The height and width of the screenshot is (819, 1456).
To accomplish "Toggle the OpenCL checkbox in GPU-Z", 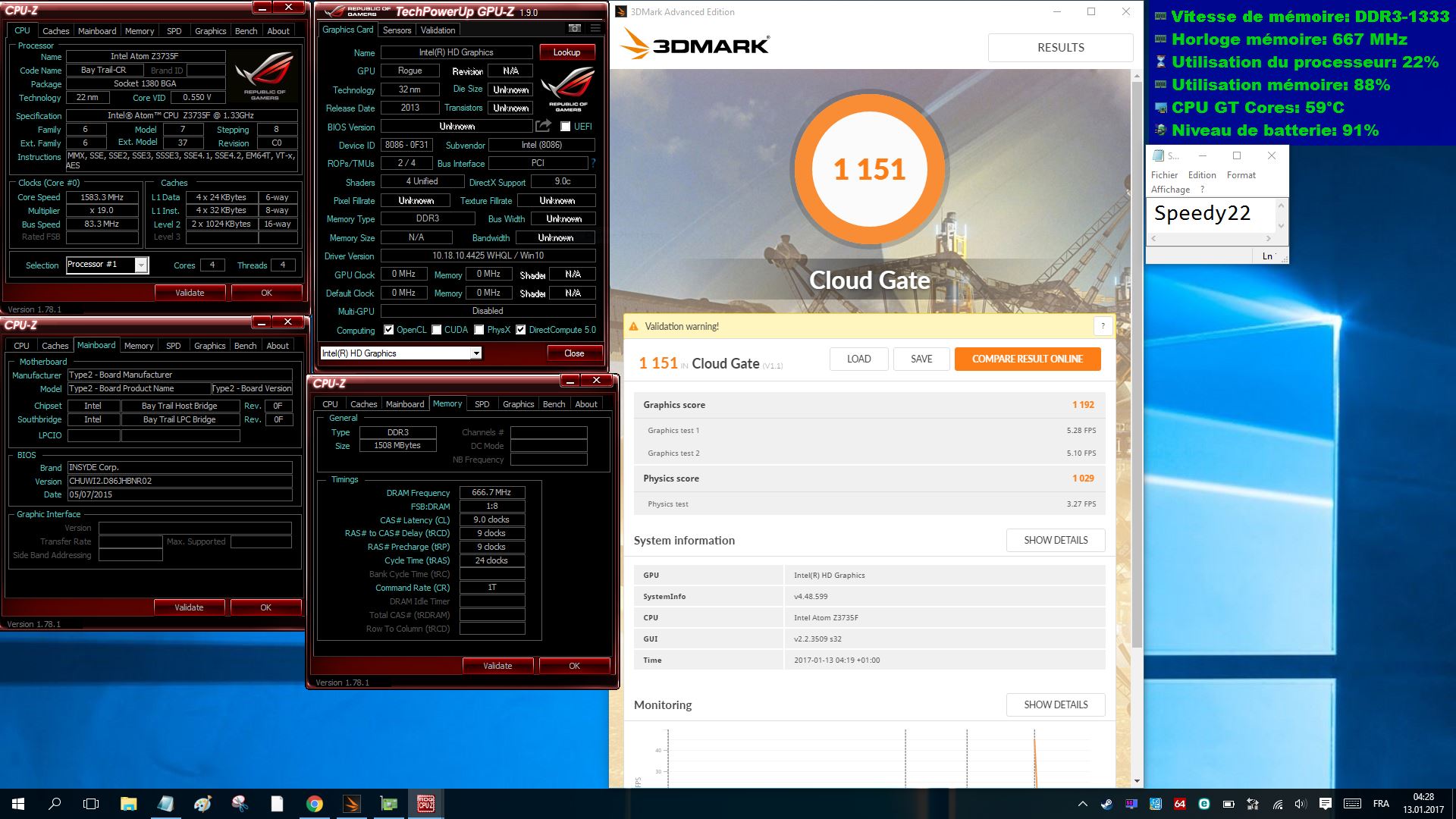I will click(x=389, y=330).
